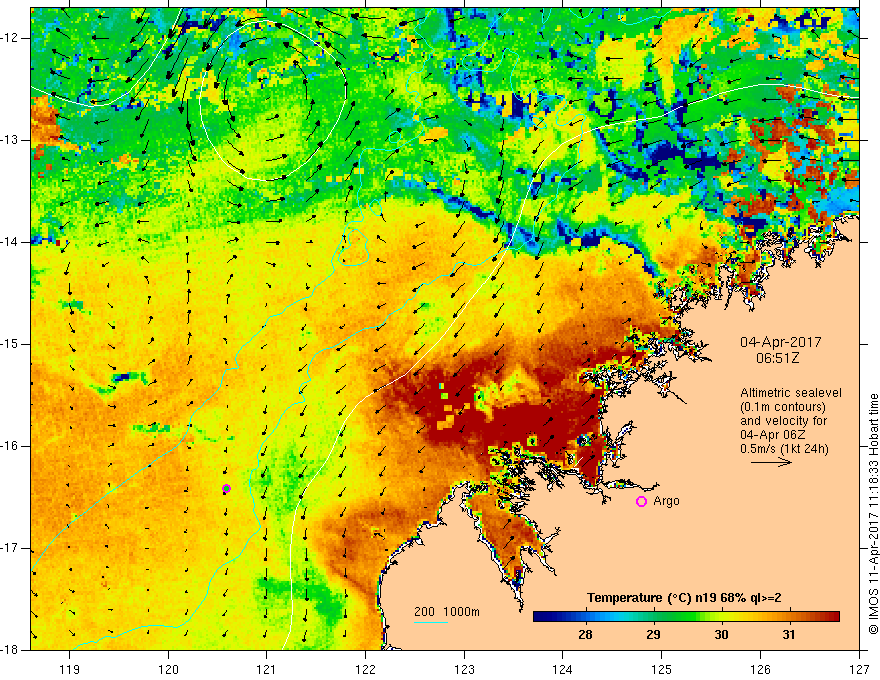The height and width of the screenshot is (680, 880).
Task: Click the '(0.1m contours)' caption line
Action: (x=782, y=407)
